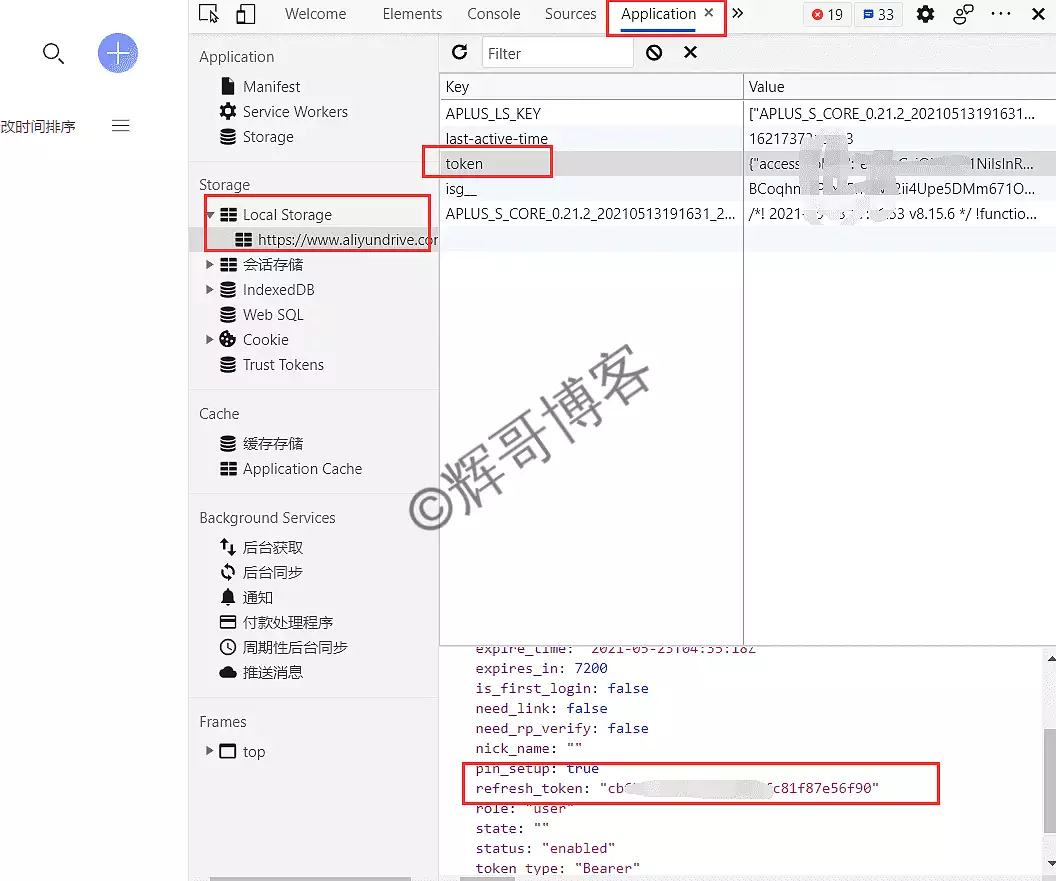This screenshot has width=1056, height=881.
Task: Click the Value column header
Action: (x=900, y=87)
